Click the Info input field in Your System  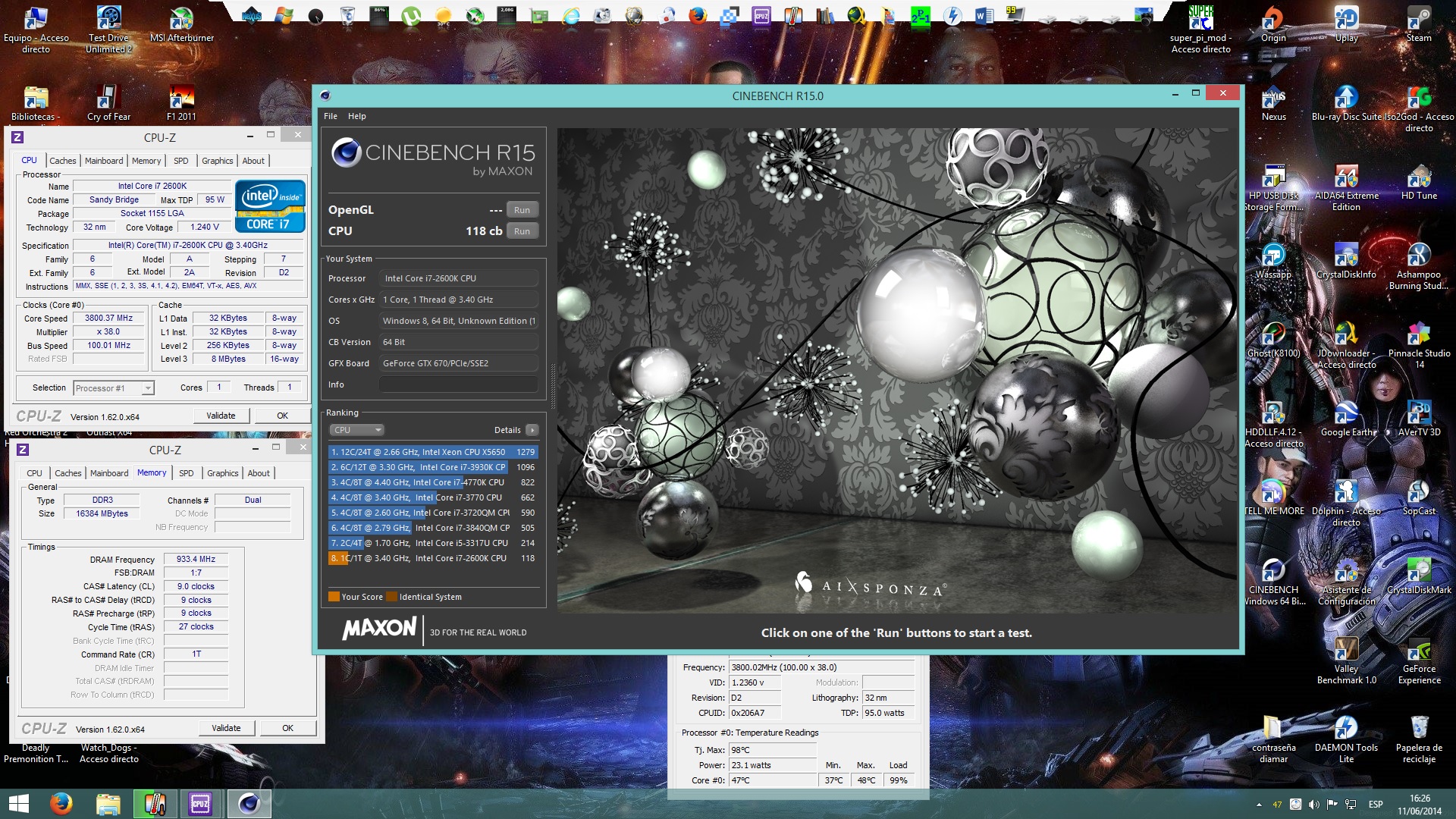(x=458, y=384)
